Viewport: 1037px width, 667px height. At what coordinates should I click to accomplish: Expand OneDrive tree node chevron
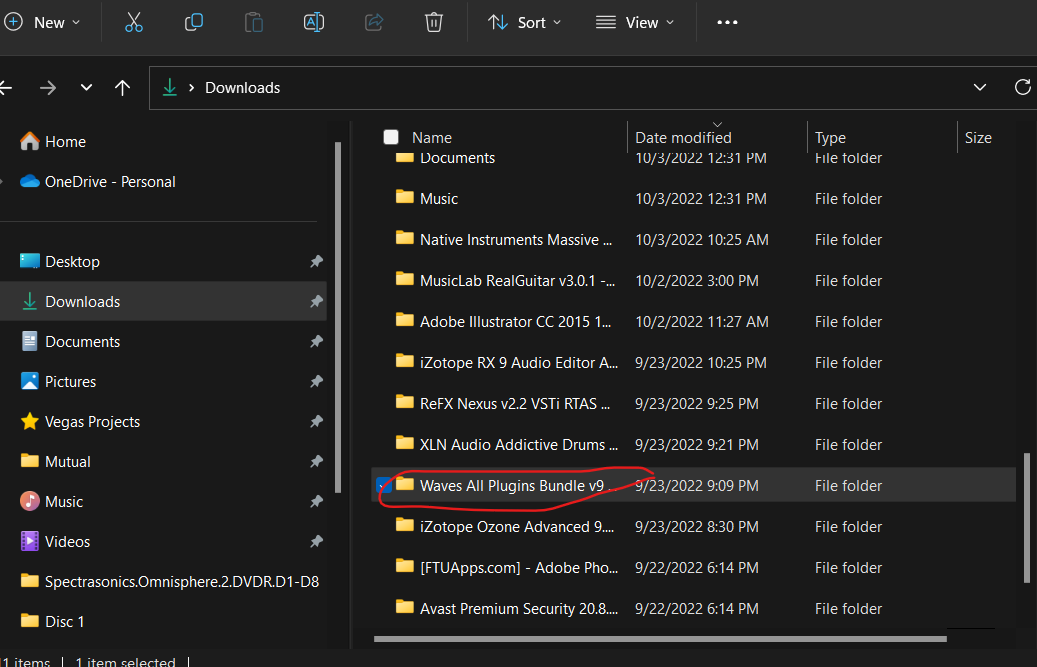click(x=2, y=182)
